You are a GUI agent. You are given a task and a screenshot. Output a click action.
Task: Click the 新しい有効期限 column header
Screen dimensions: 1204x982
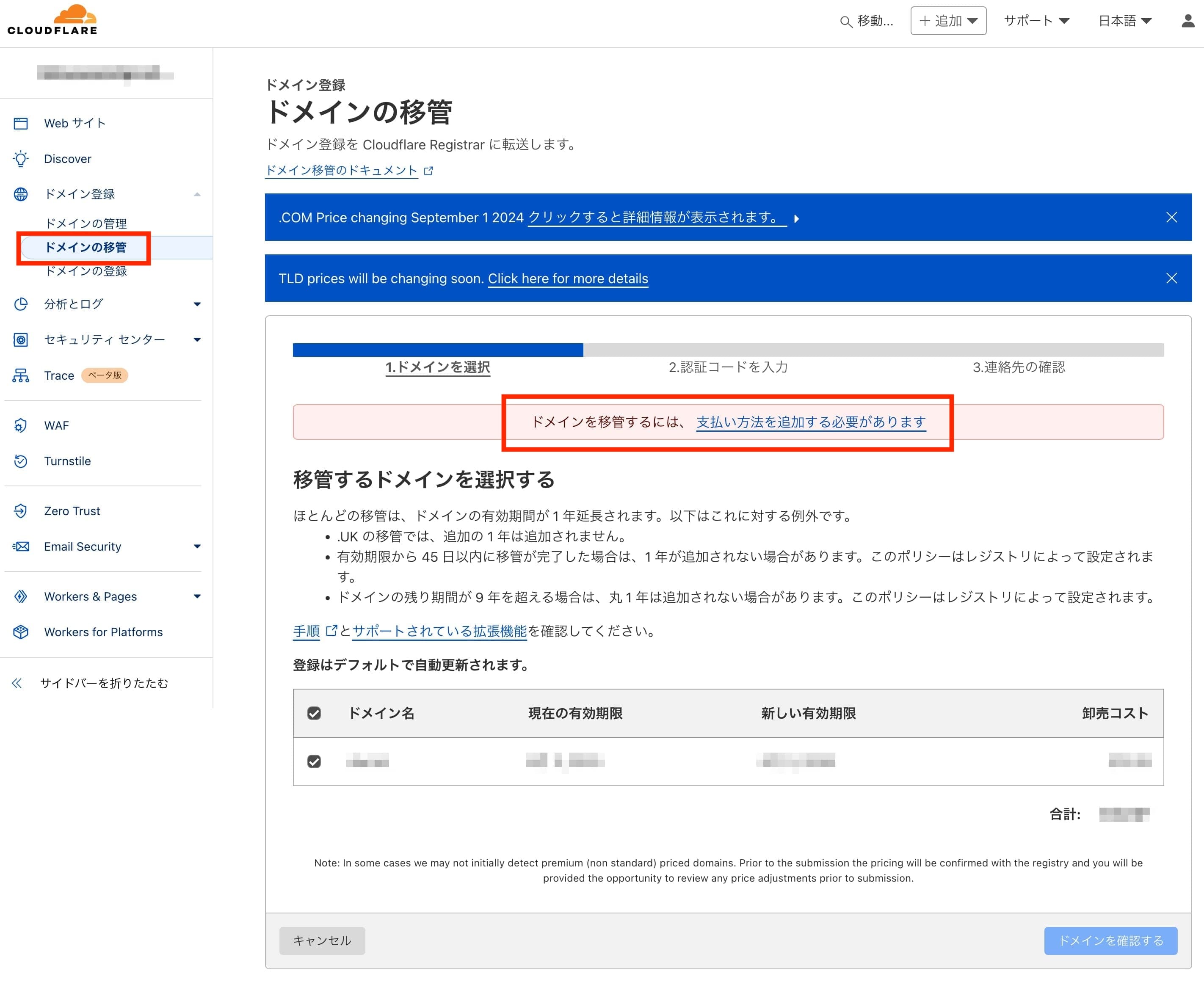tap(809, 713)
